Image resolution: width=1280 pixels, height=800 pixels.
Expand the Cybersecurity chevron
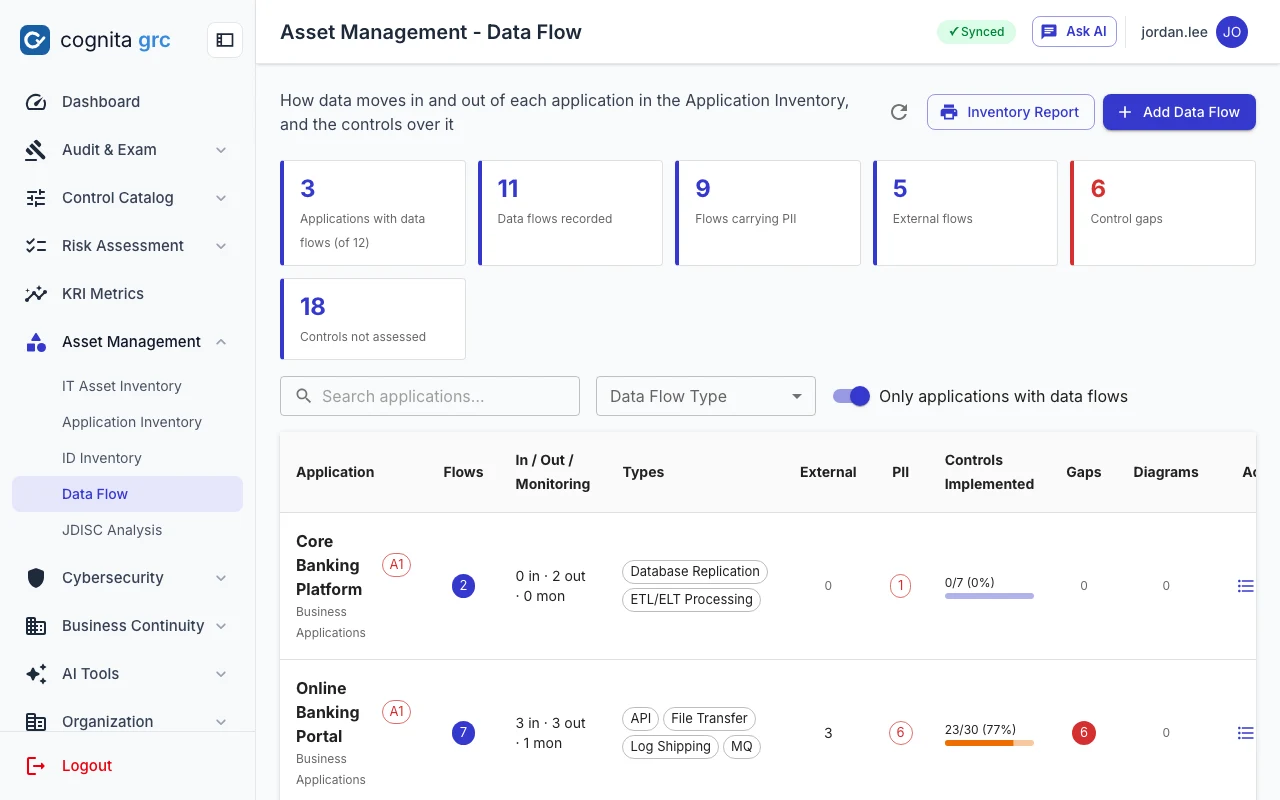click(221, 578)
